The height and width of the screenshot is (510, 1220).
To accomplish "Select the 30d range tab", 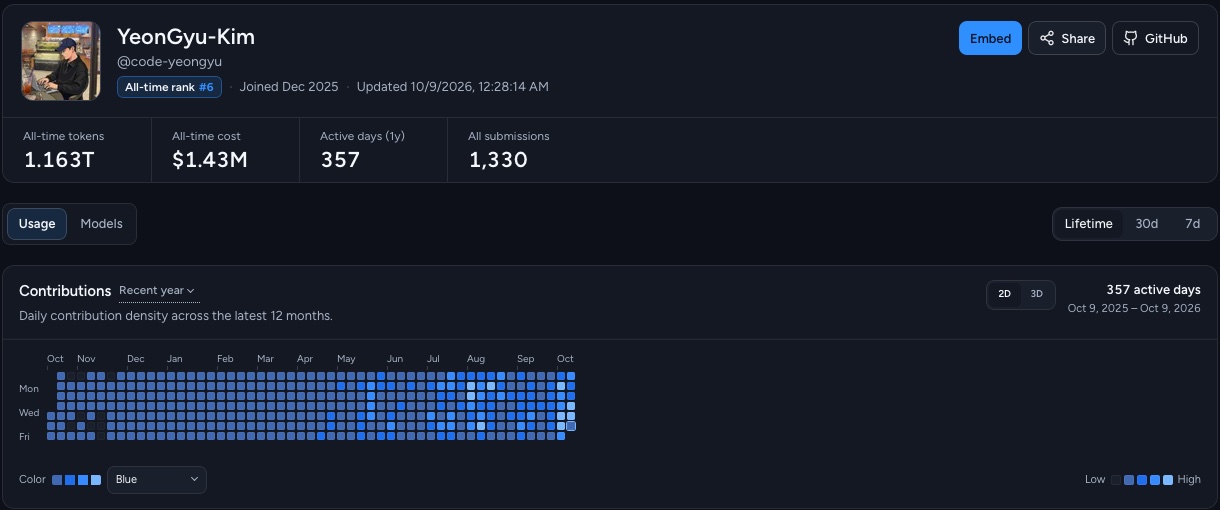I will [1146, 224].
